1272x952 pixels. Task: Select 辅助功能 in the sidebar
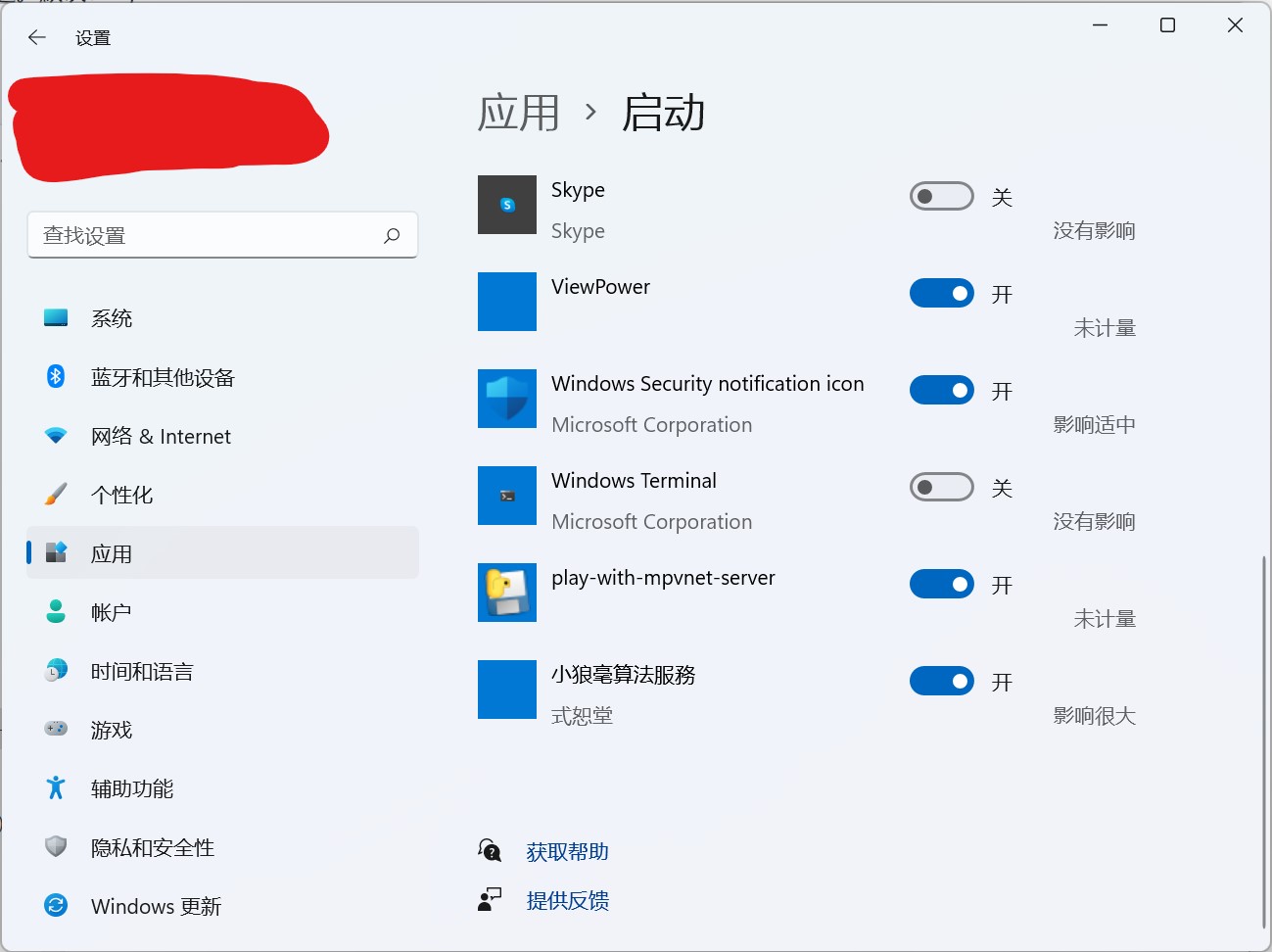pos(222,788)
